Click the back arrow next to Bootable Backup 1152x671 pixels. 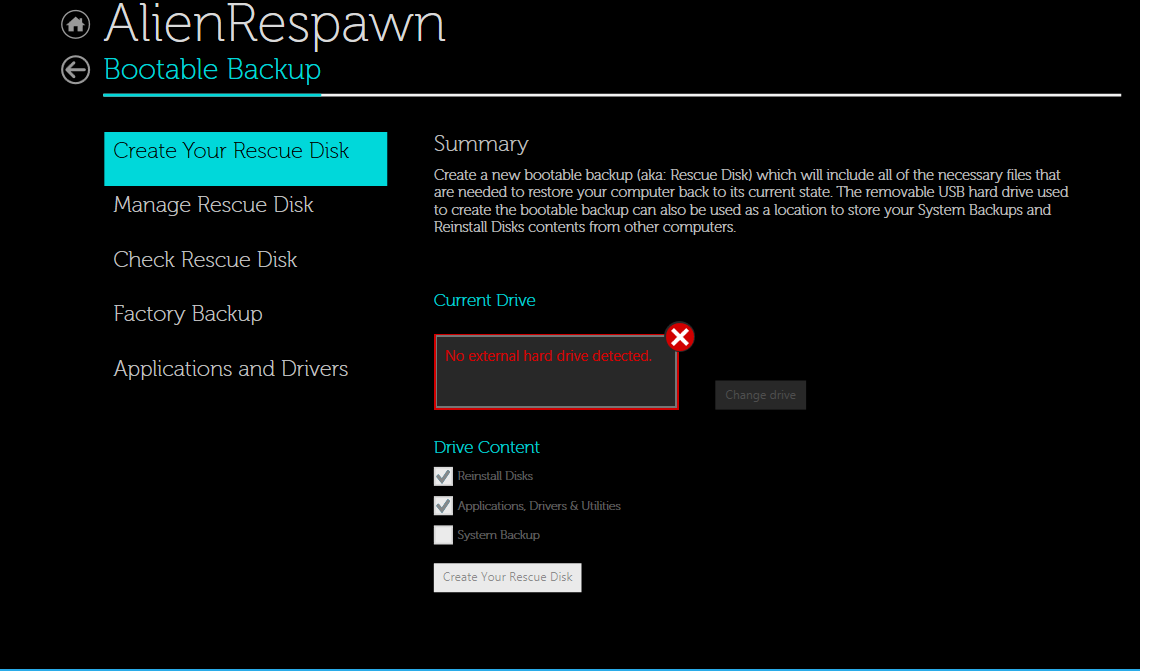(75, 70)
